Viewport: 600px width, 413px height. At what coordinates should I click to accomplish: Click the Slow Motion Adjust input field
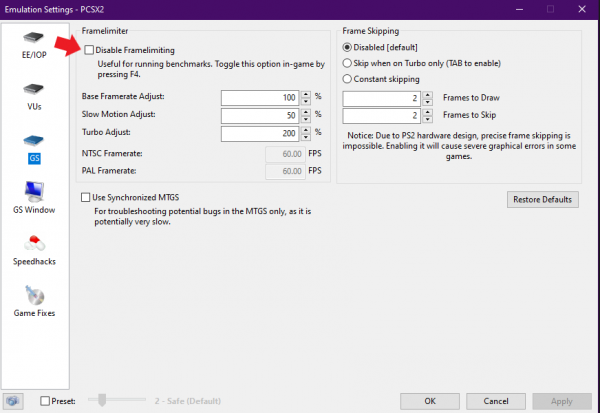[x=258, y=115]
